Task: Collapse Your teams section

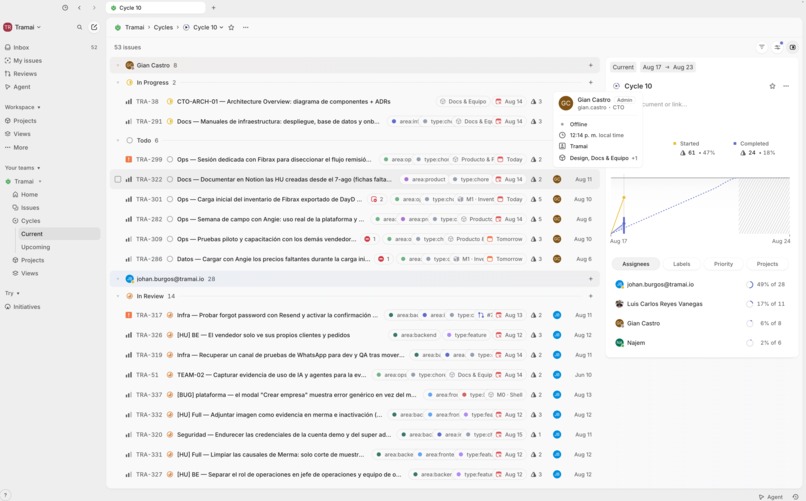Action: 23,168
